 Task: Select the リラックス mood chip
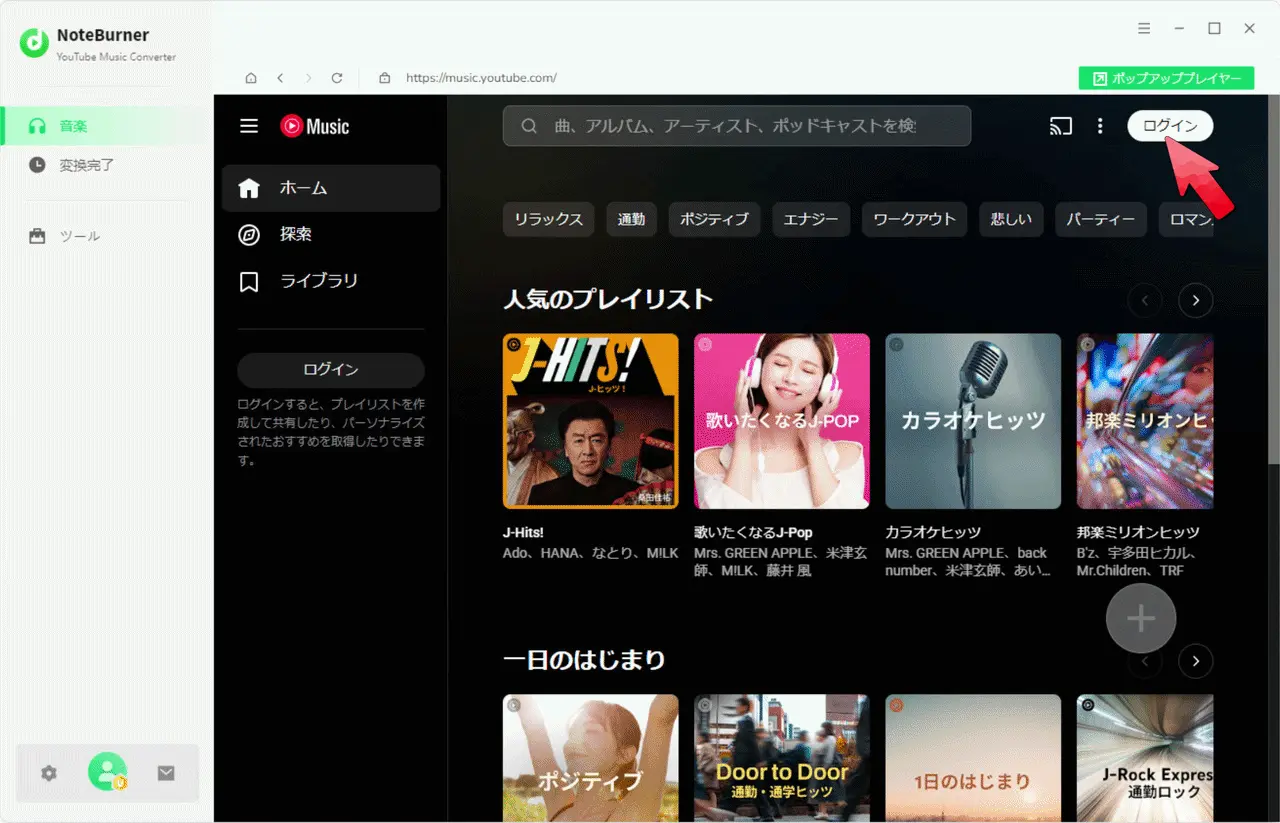(x=549, y=219)
